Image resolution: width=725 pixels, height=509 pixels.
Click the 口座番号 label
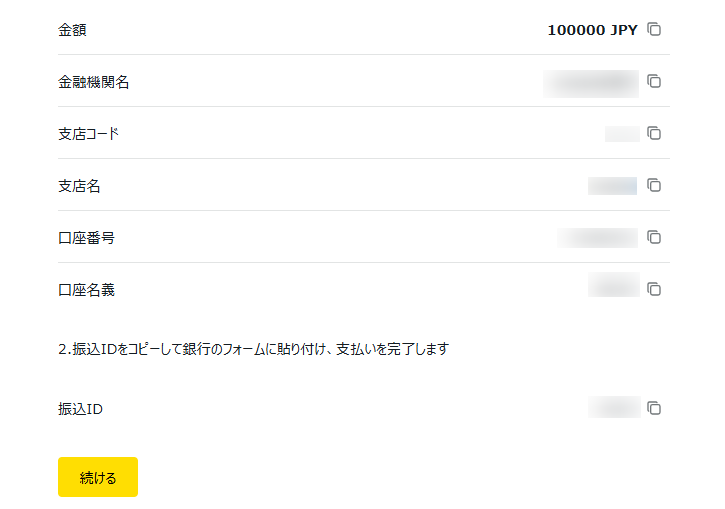(x=86, y=238)
